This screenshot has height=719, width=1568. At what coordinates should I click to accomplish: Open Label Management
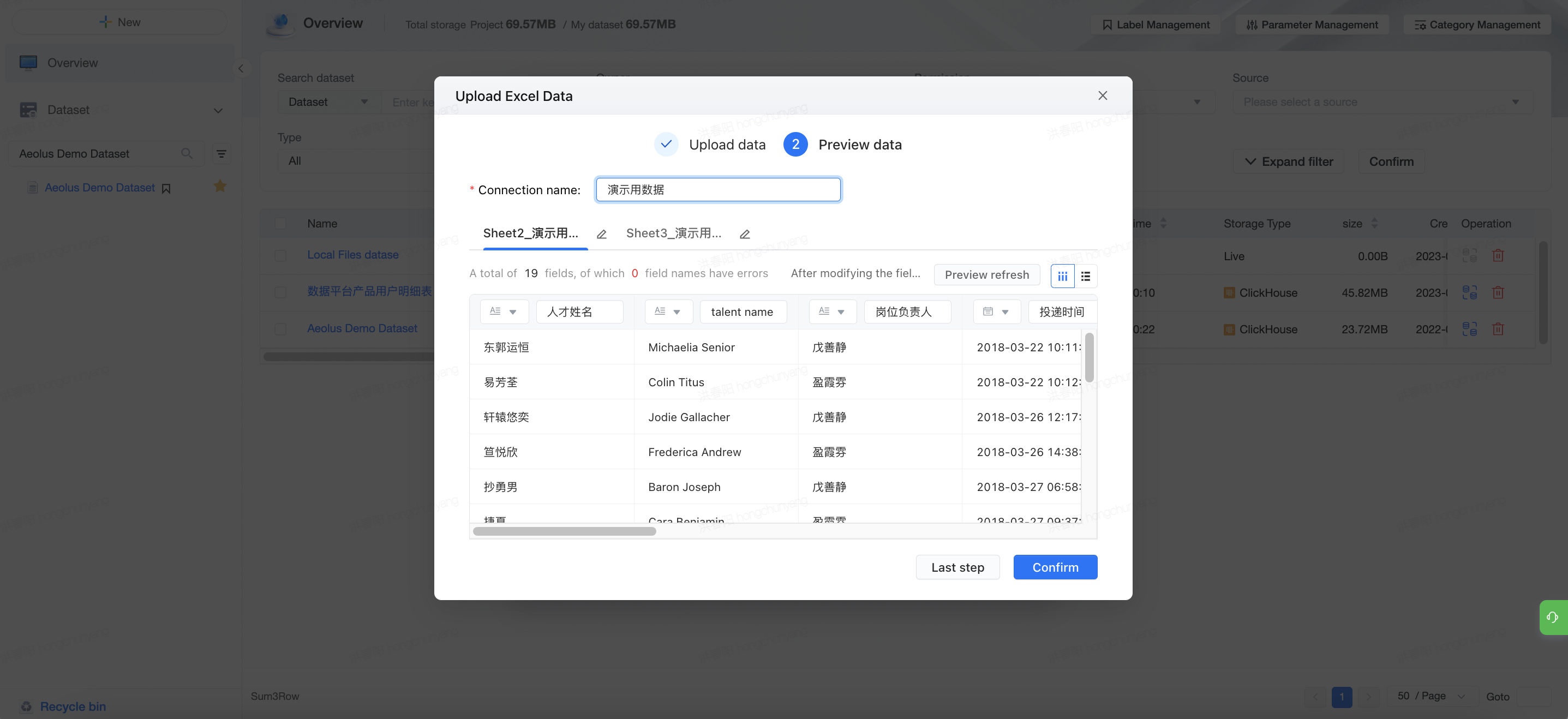(x=1156, y=25)
